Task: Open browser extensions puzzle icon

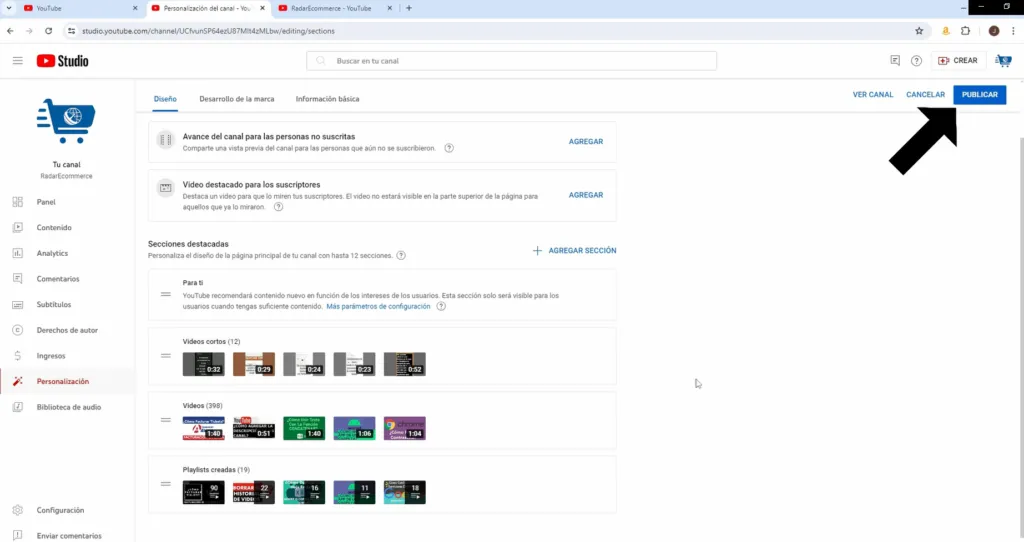Action: click(x=966, y=31)
